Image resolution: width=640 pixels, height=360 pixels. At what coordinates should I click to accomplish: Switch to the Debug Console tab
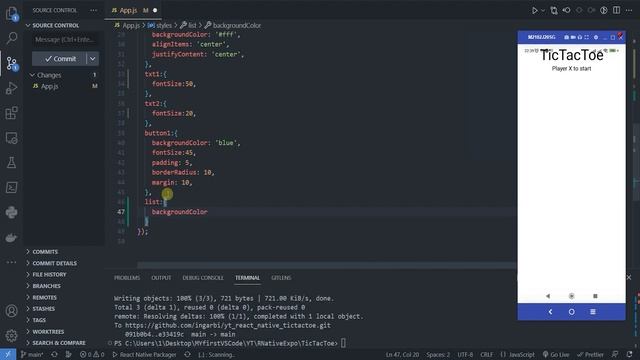[x=203, y=278]
